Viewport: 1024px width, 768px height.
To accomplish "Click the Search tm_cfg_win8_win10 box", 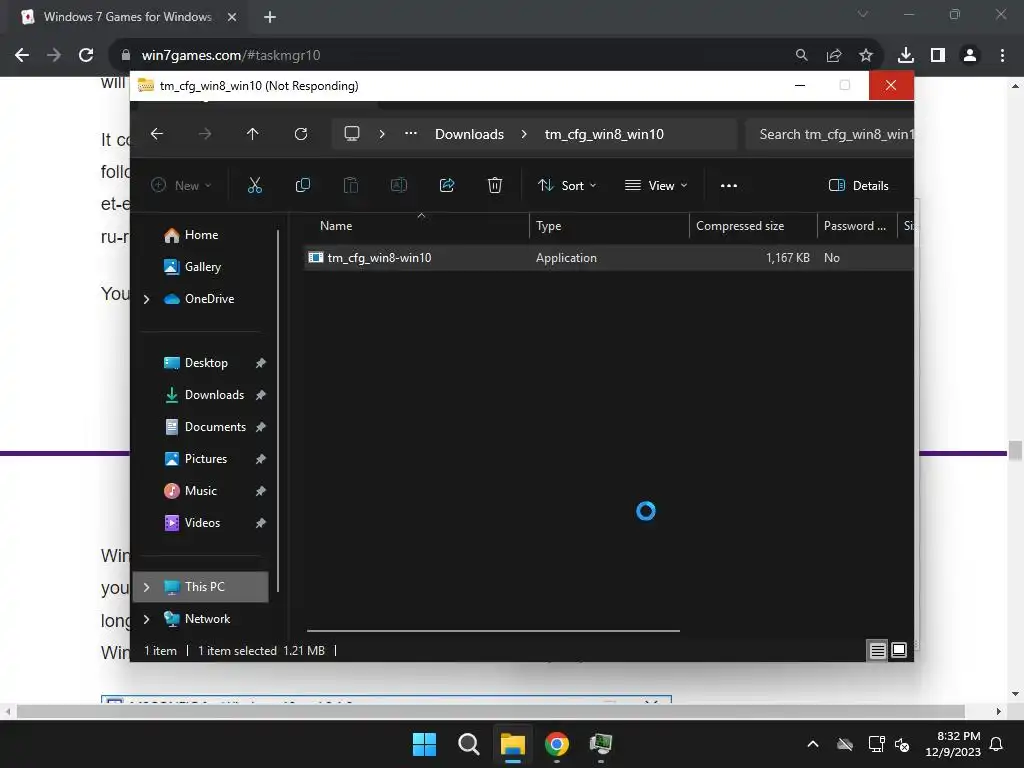I will [x=829, y=134].
